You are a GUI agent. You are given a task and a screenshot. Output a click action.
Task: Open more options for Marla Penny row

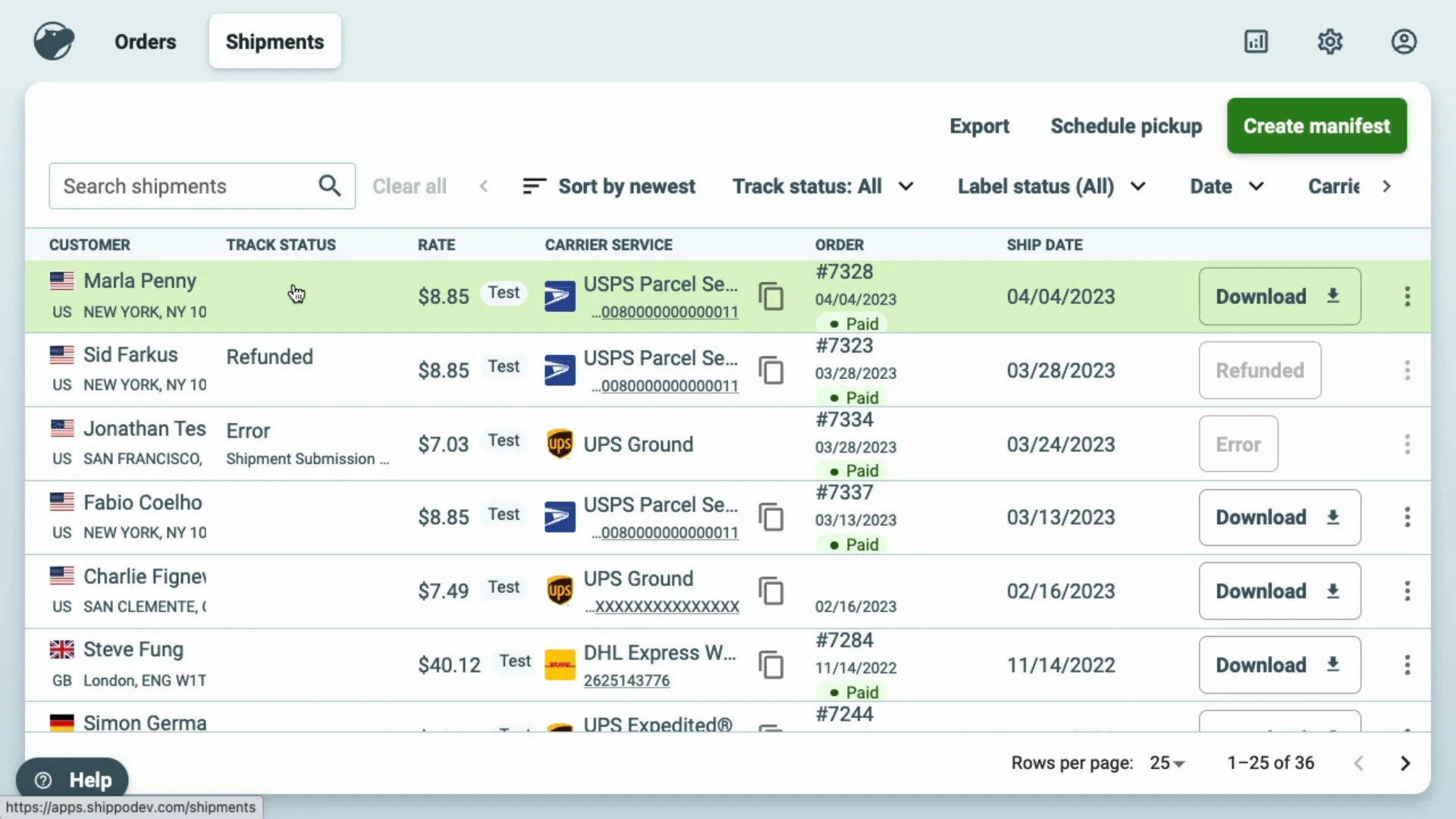(x=1407, y=297)
